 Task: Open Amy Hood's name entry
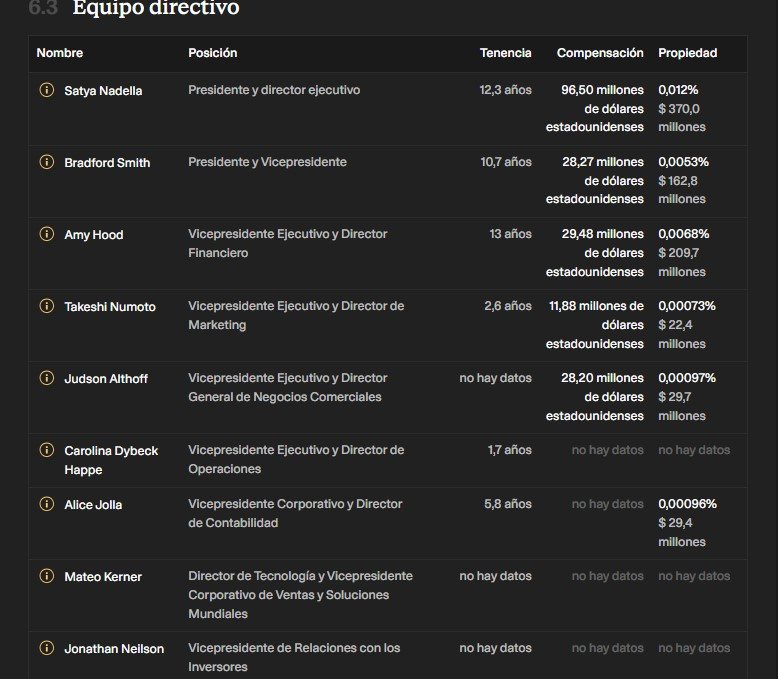94,235
